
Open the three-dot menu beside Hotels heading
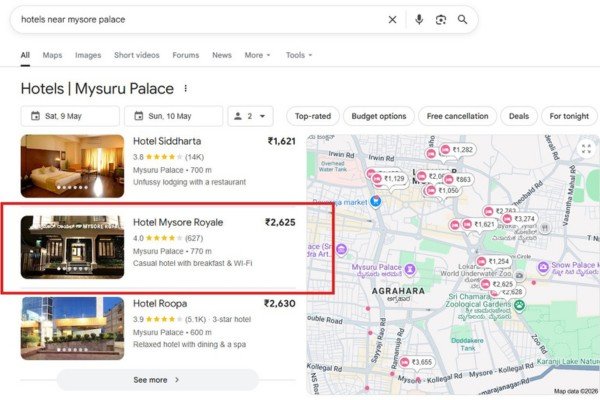[x=186, y=88]
